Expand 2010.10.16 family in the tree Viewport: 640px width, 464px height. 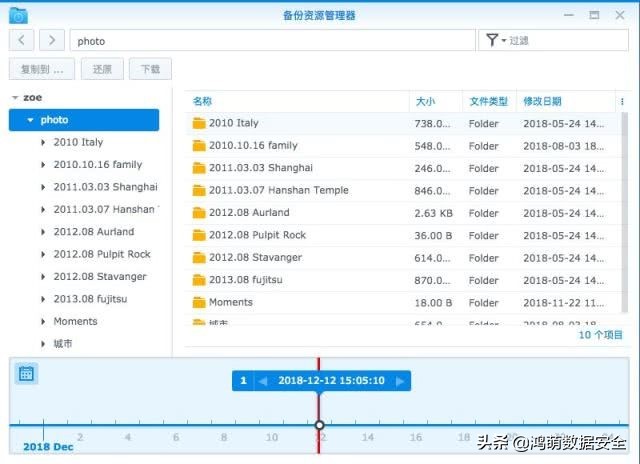(43, 165)
